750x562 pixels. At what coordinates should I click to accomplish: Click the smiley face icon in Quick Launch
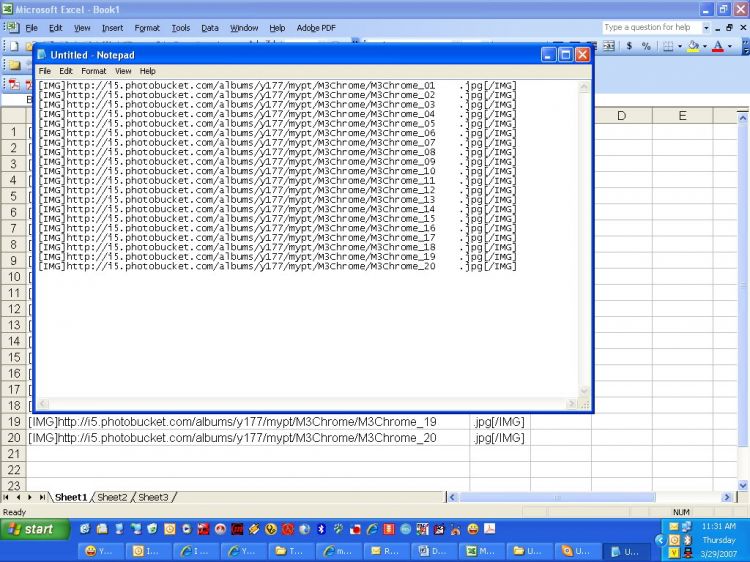point(473,529)
